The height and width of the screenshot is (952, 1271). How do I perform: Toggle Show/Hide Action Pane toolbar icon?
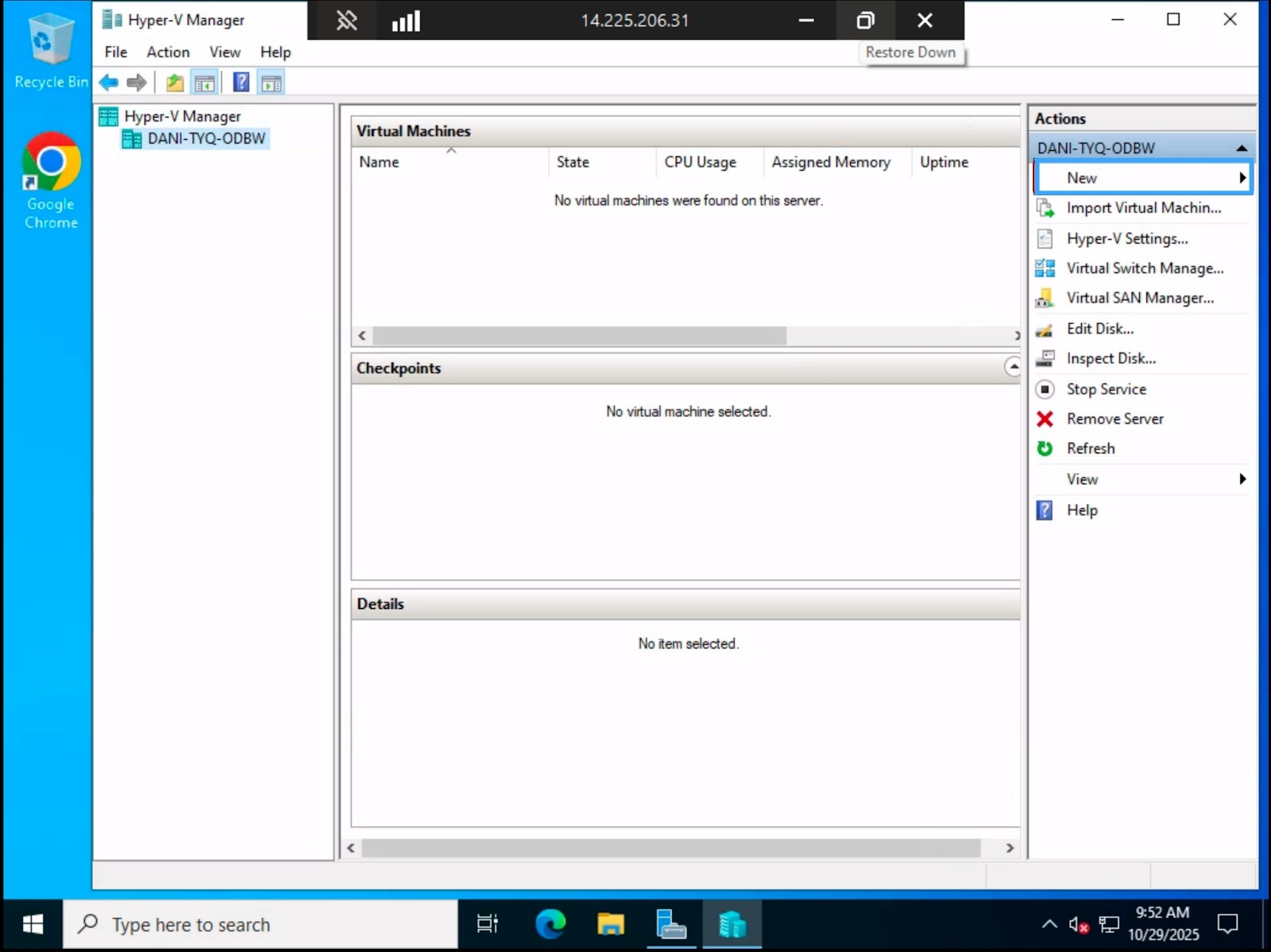pyautogui.click(x=272, y=83)
